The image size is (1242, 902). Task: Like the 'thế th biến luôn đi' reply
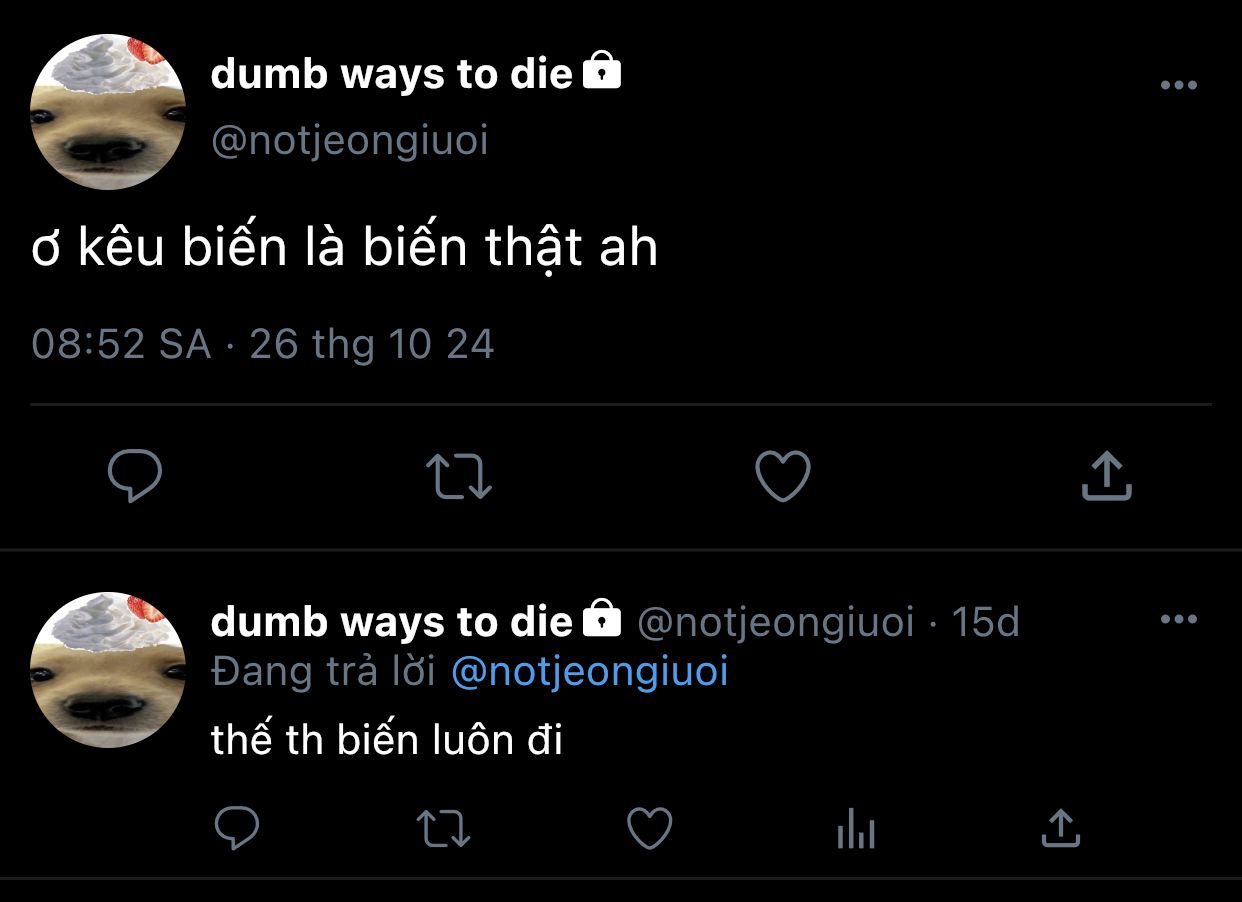(649, 828)
